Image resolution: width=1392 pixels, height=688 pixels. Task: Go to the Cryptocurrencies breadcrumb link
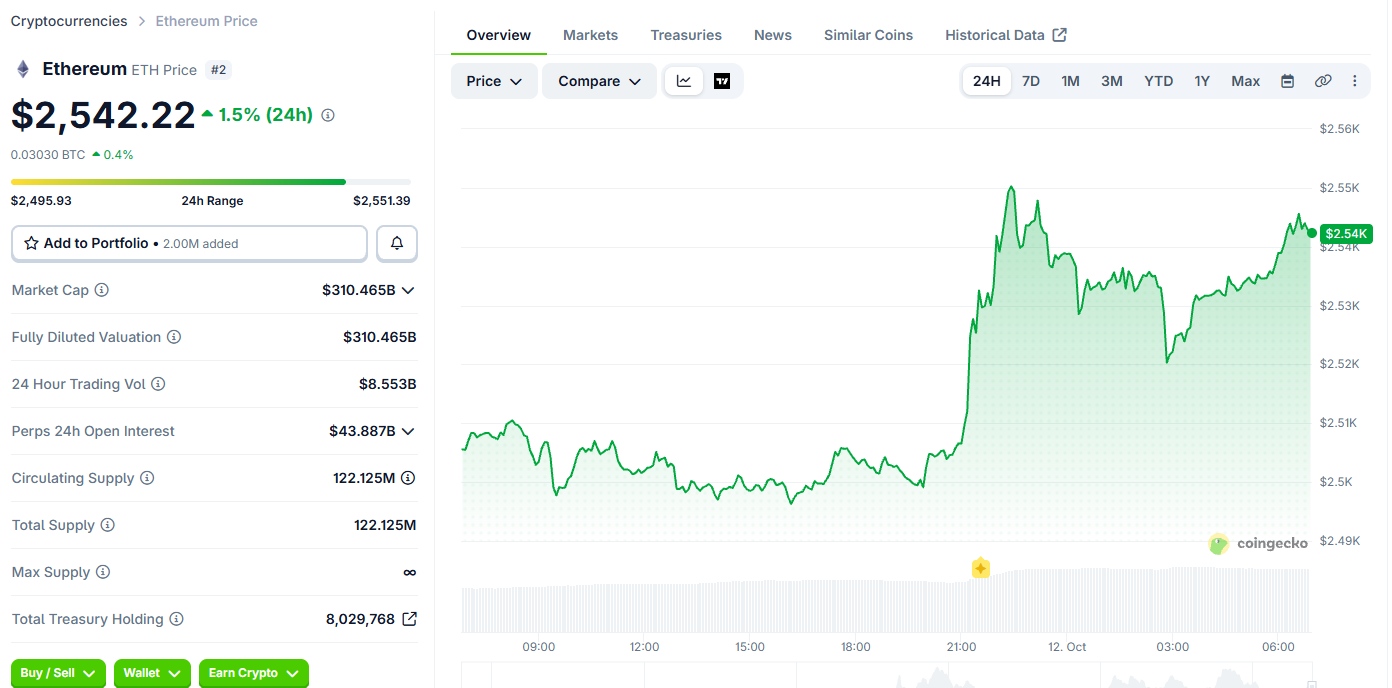(x=69, y=21)
